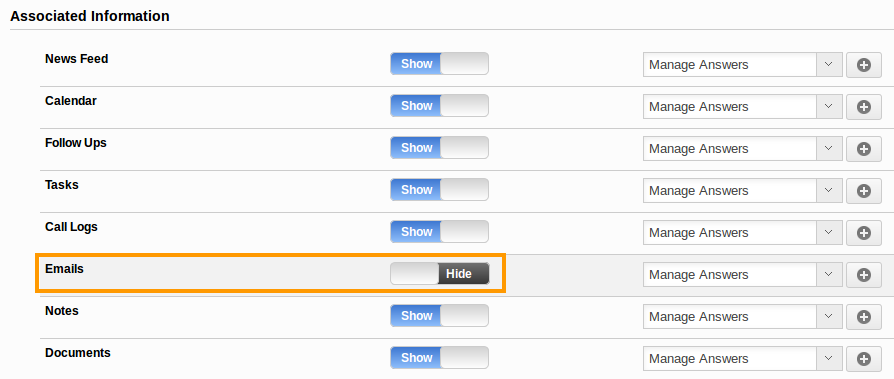
Task: Toggle the Calendar Show switch
Action: (x=440, y=105)
